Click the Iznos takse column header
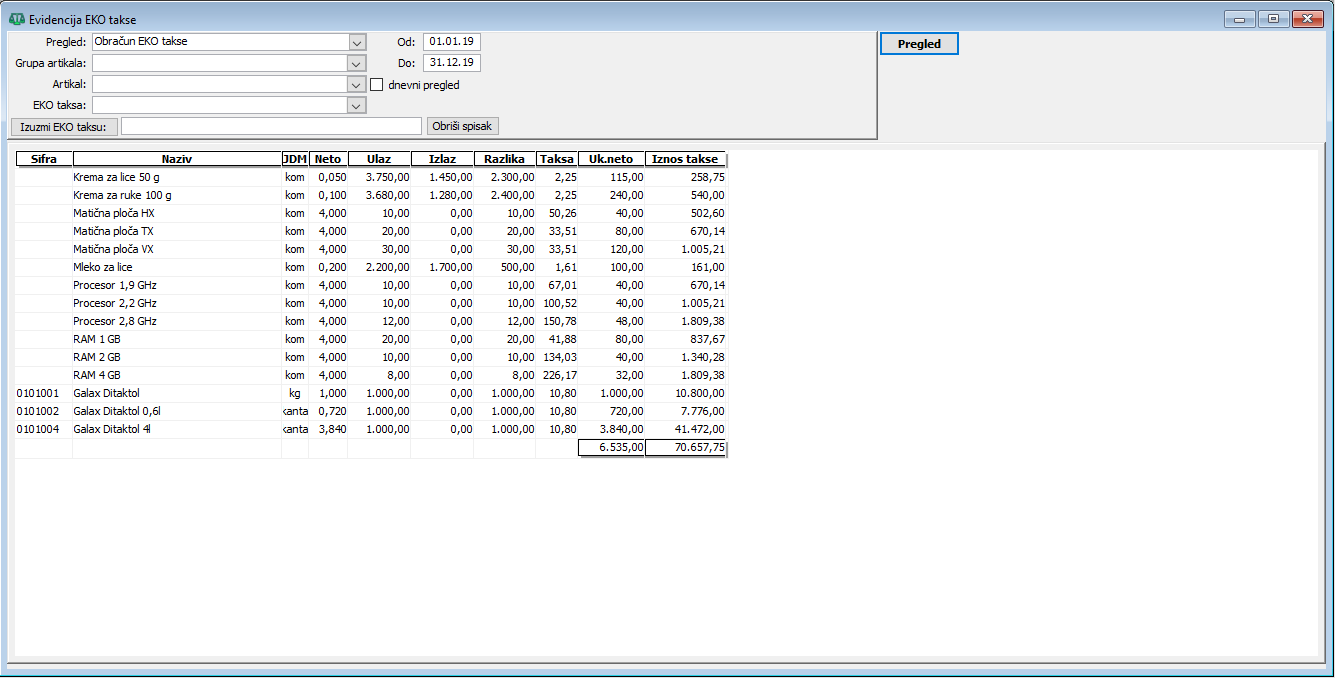 click(685, 159)
